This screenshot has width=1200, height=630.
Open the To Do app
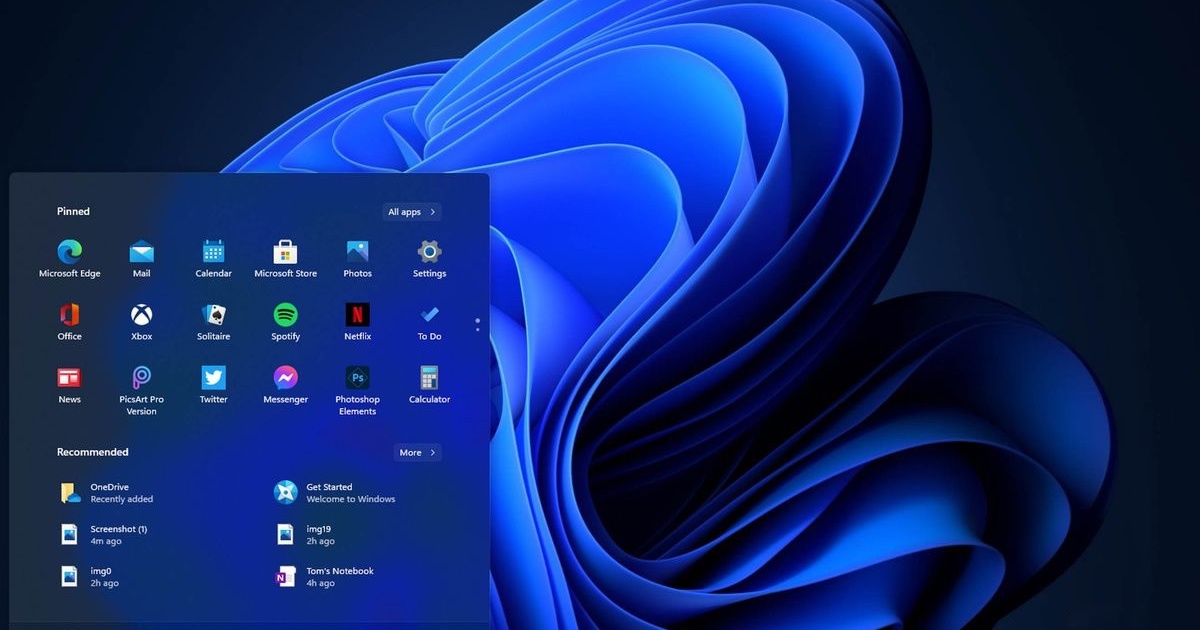[429, 322]
